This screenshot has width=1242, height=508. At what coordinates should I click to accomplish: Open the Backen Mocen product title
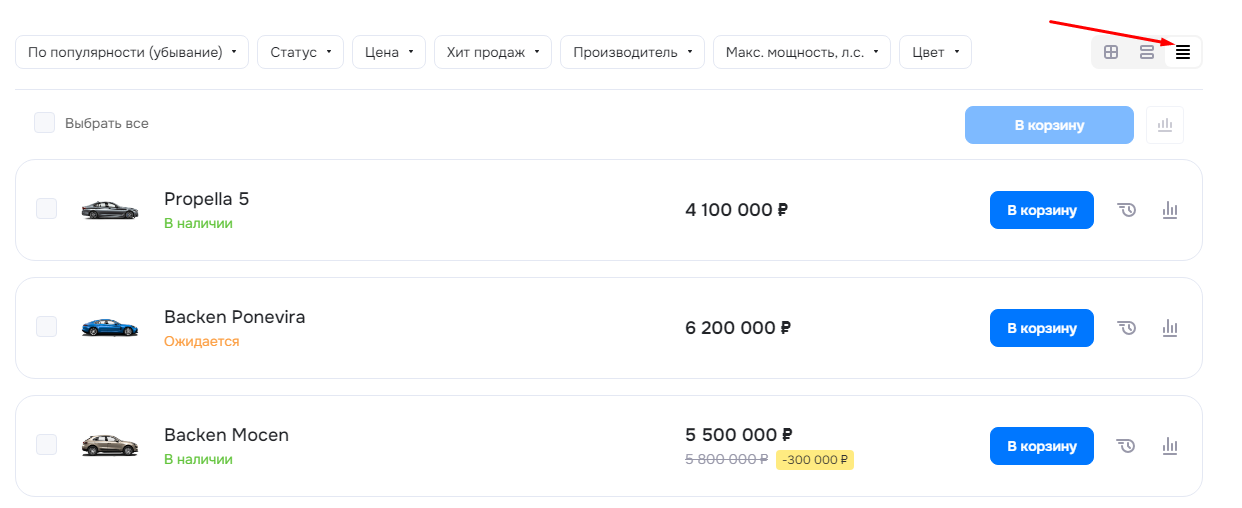(226, 435)
